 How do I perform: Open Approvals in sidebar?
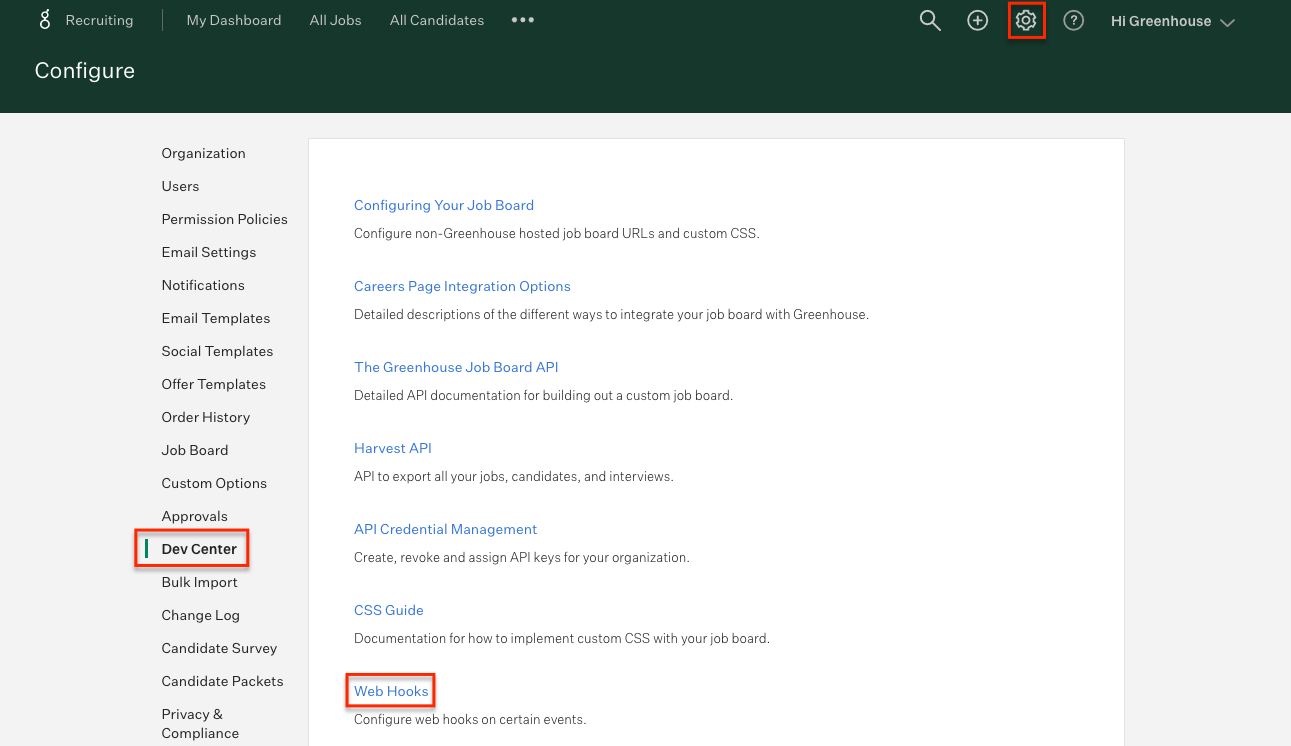pos(195,516)
